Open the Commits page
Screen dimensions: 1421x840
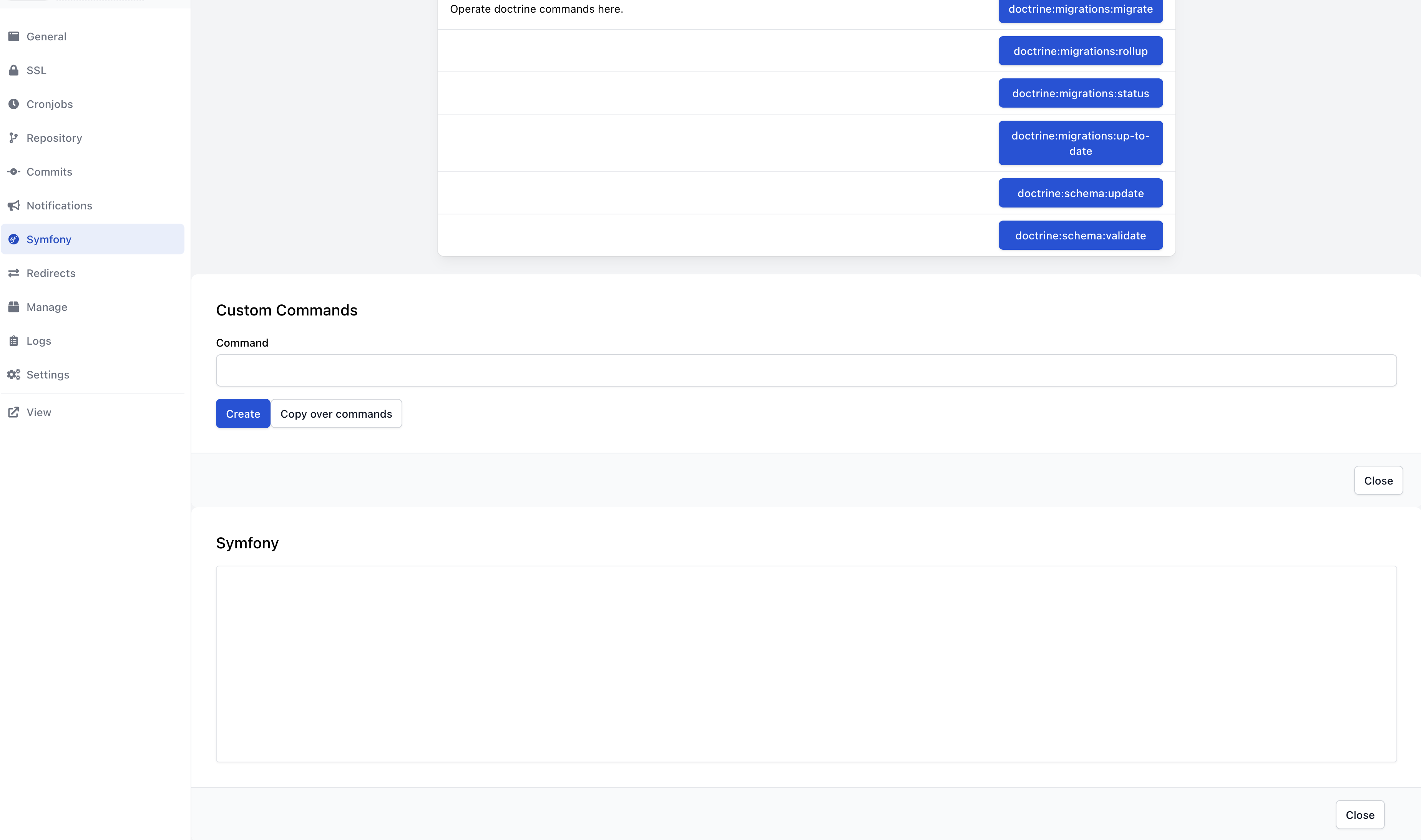click(x=92, y=171)
